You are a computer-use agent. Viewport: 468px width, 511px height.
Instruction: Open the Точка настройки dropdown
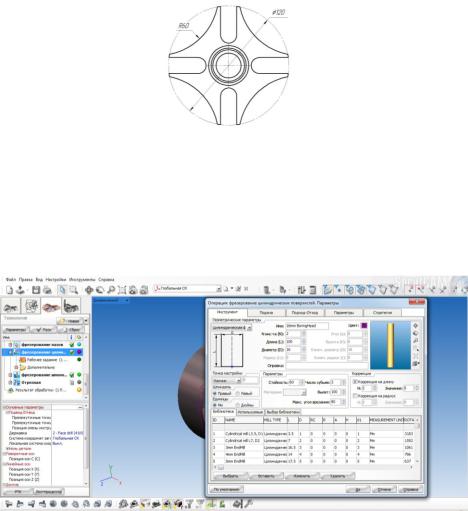(238, 381)
